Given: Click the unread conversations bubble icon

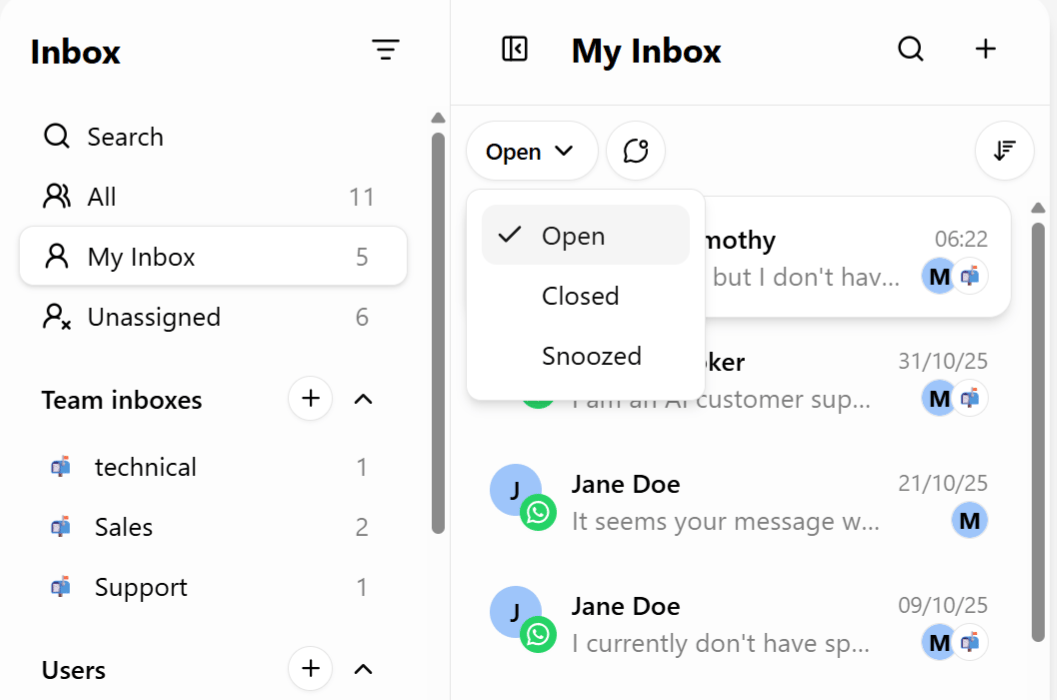Looking at the screenshot, I should pos(636,151).
